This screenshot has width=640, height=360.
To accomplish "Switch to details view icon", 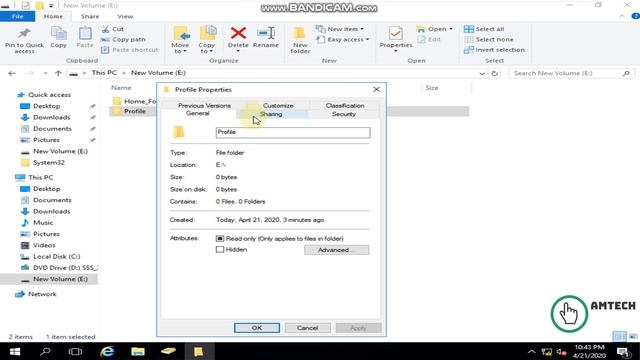I will 620,336.
